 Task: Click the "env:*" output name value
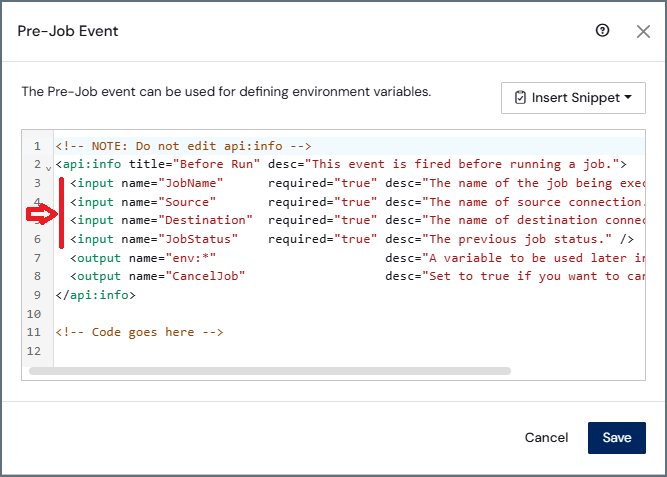tap(191, 258)
